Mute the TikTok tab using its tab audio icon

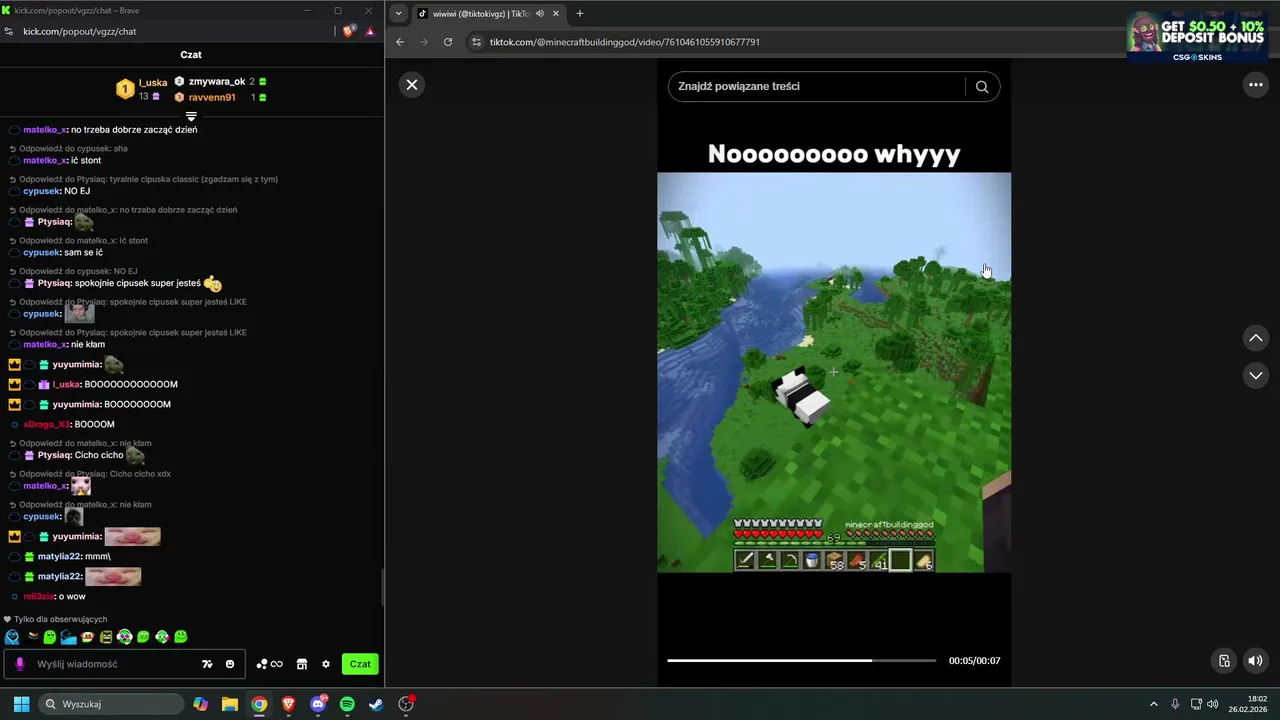point(540,14)
